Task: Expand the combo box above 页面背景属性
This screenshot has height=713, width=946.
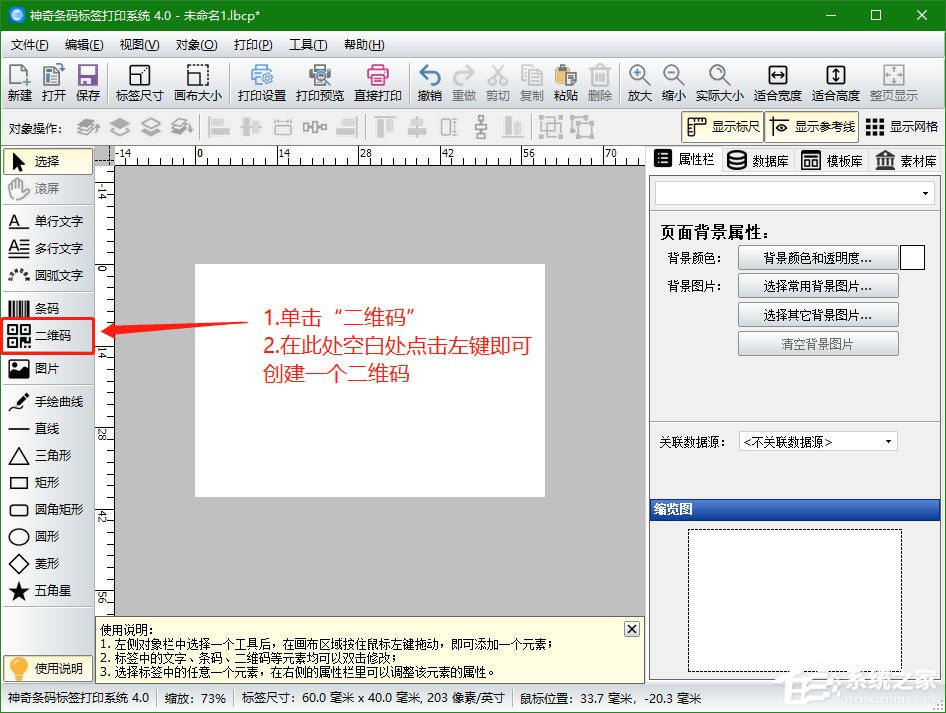Action: tap(926, 192)
